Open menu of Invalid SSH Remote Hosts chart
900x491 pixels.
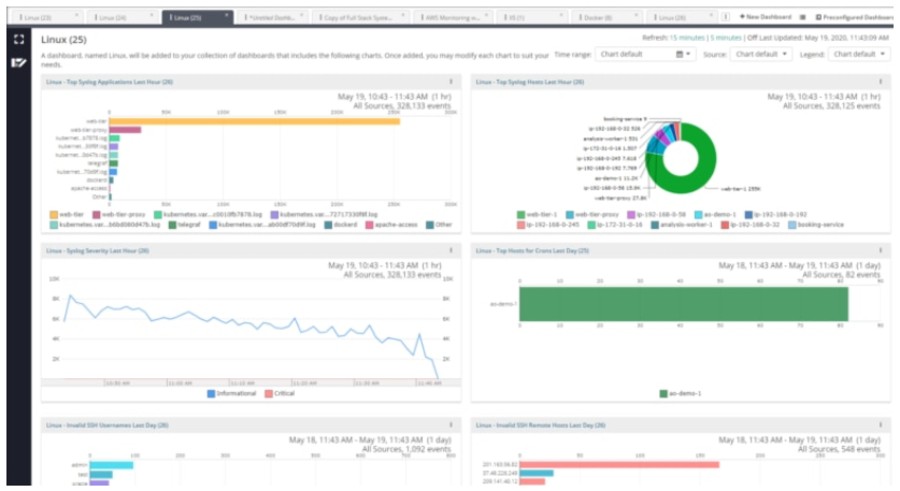point(880,426)
